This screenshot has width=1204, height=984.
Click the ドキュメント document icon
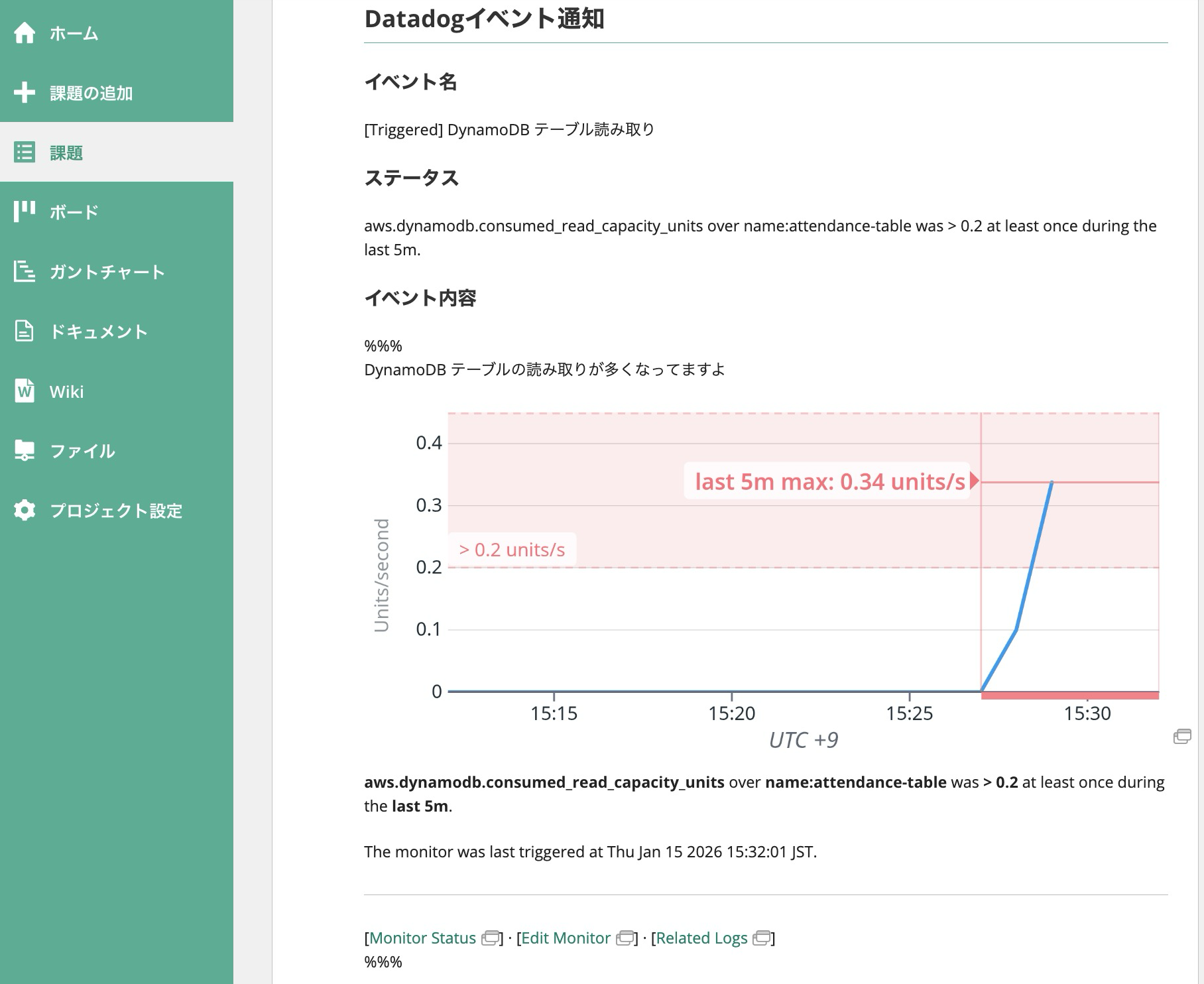(25, 332)
